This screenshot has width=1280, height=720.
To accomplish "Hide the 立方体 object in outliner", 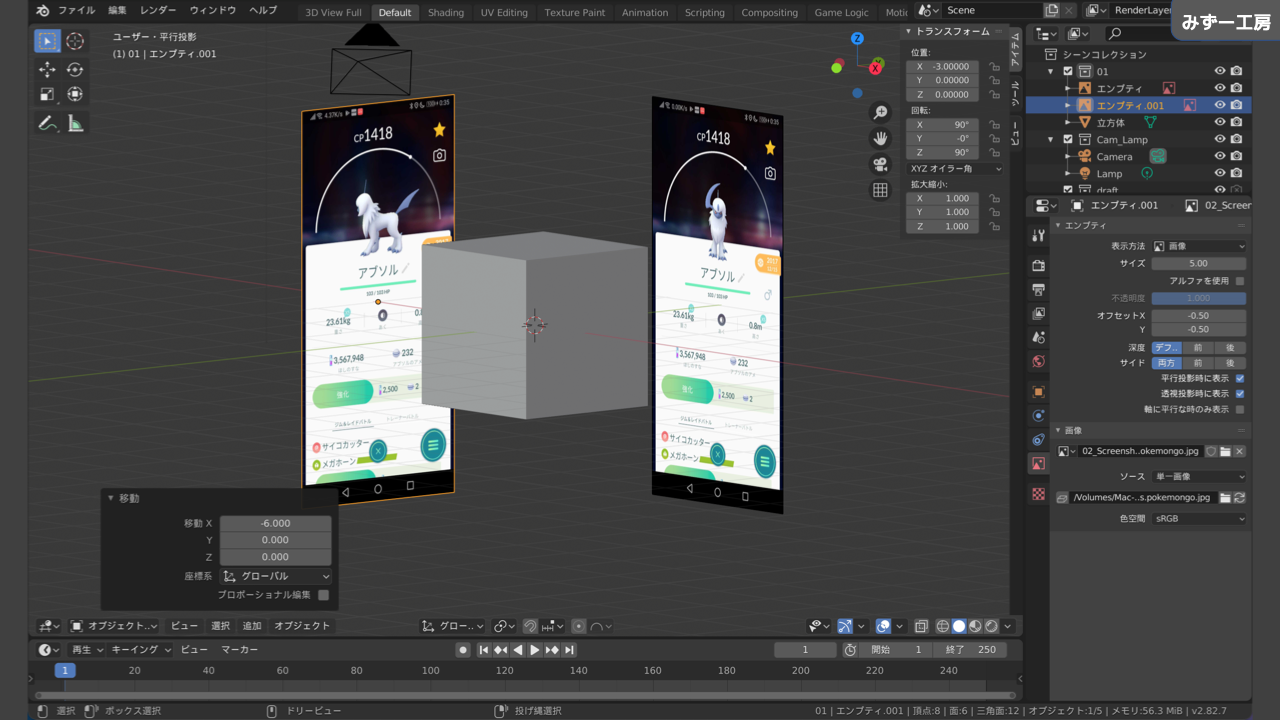I will coord(1220,122).
